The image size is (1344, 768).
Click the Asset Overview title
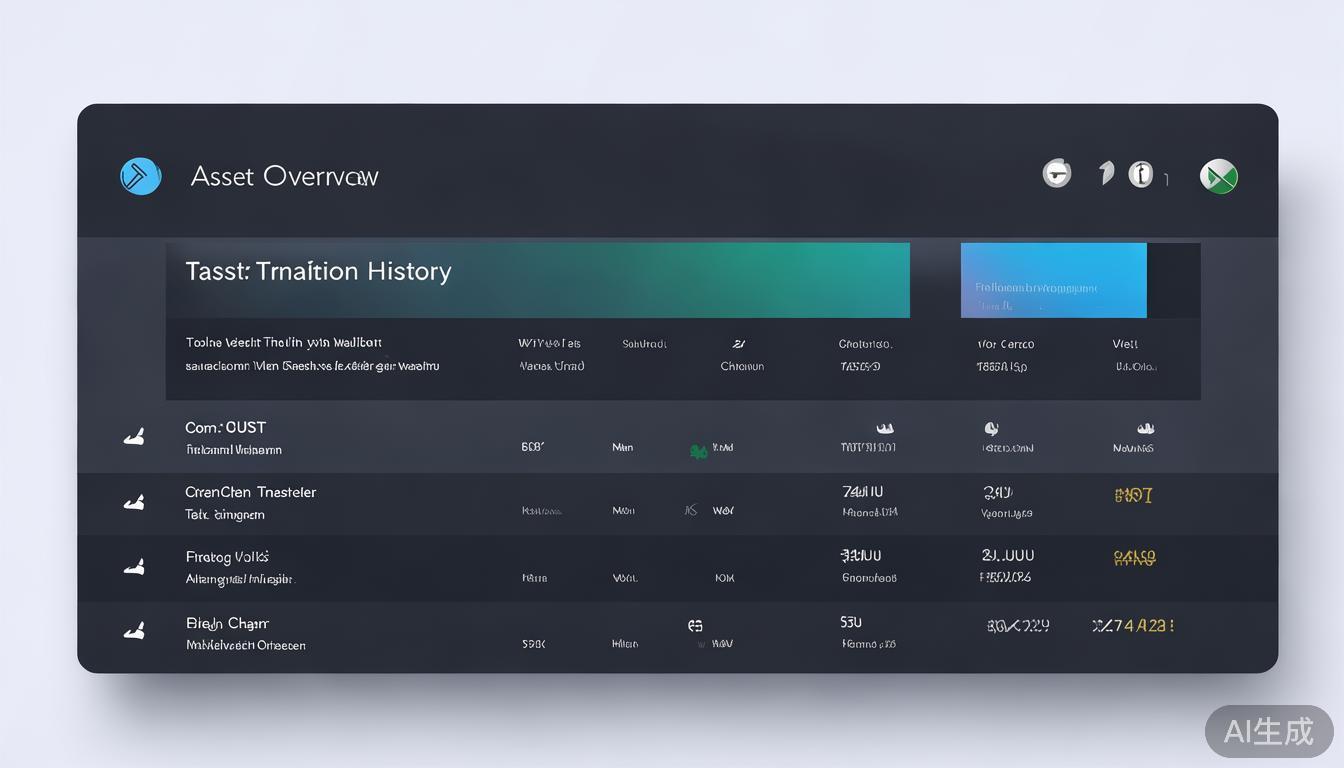click(x=284, y=177)
